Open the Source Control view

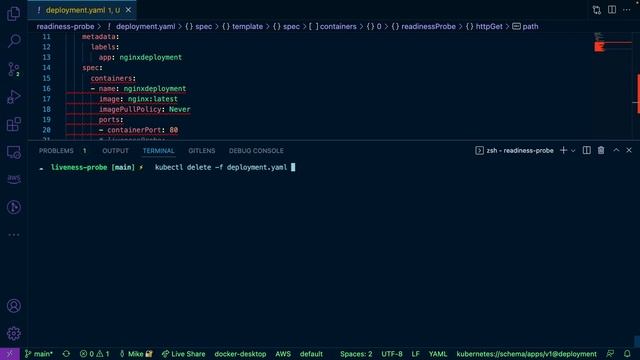click(x=13, y=69)
